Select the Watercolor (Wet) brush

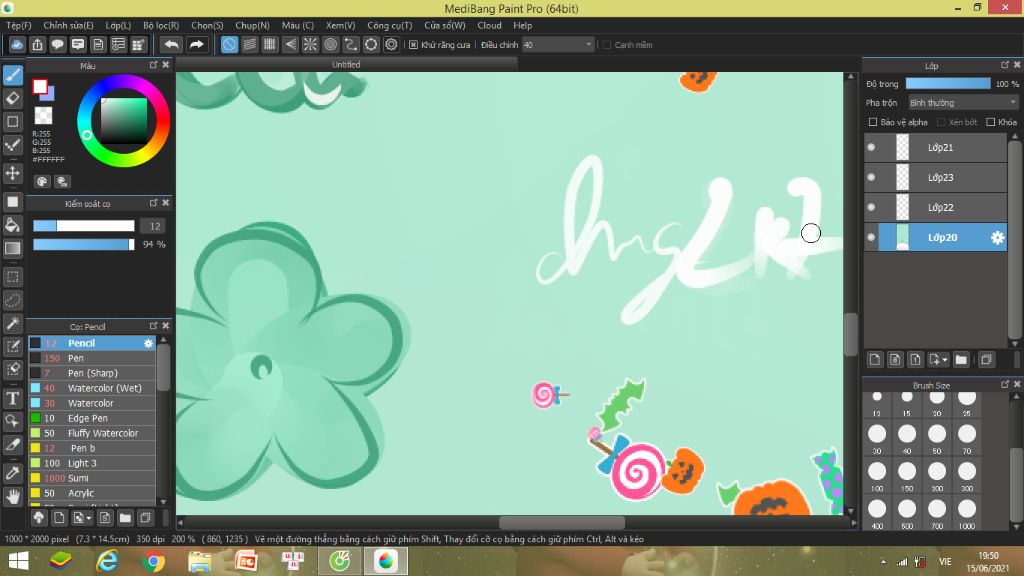92,388
